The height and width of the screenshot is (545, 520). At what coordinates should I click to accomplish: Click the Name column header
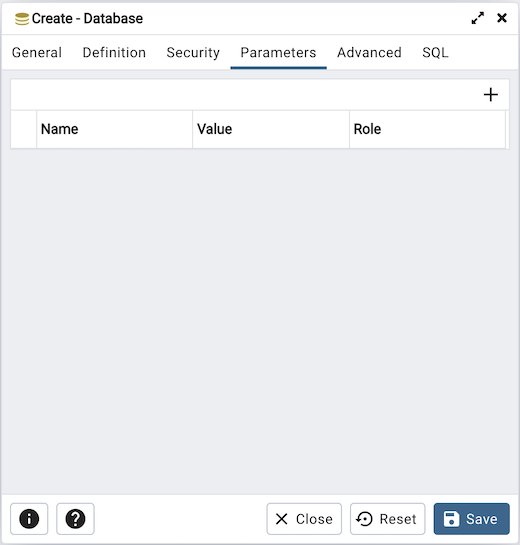(x=114, y=129)
